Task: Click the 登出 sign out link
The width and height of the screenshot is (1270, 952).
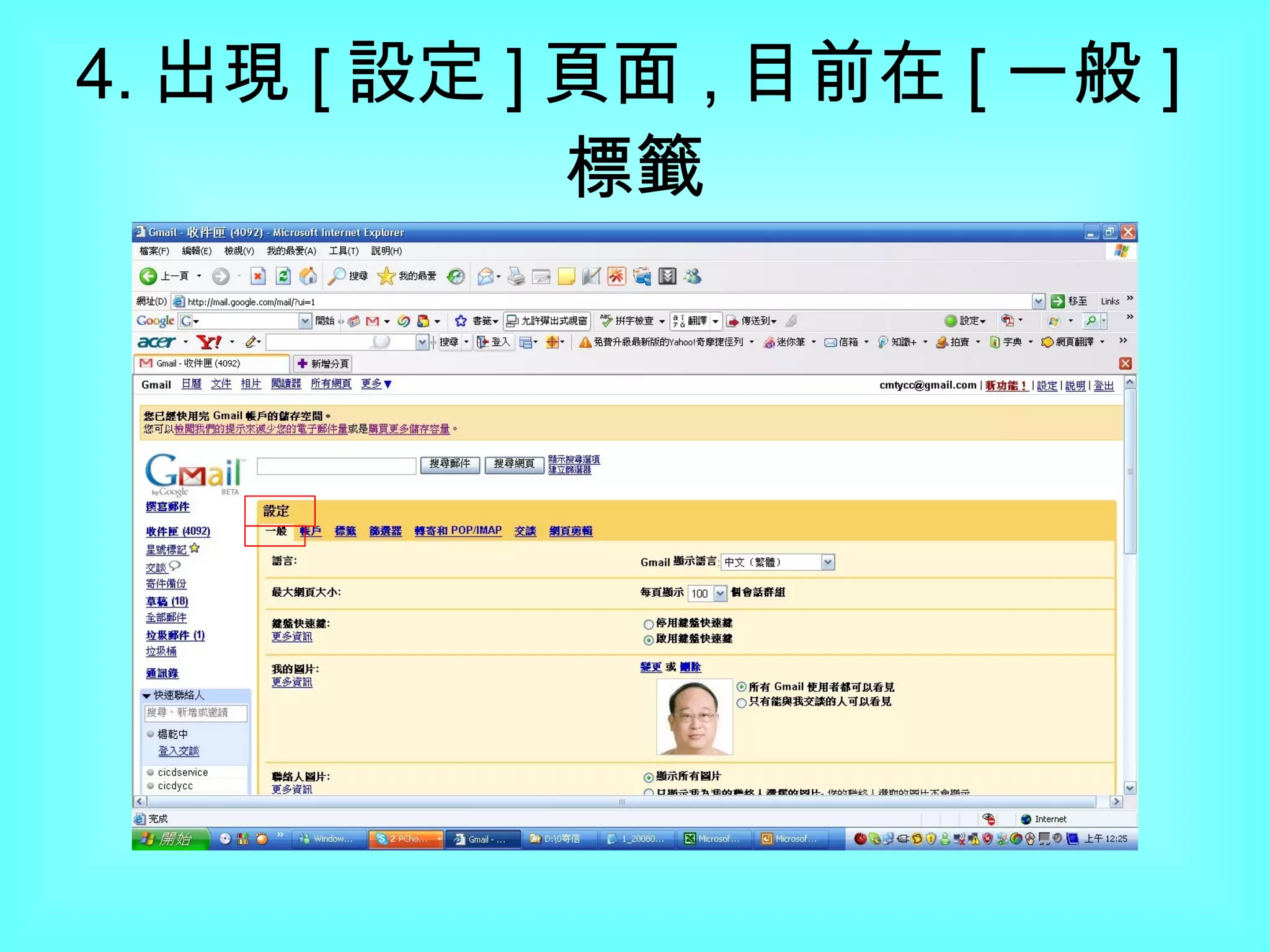Action: tap(1104, 386)
